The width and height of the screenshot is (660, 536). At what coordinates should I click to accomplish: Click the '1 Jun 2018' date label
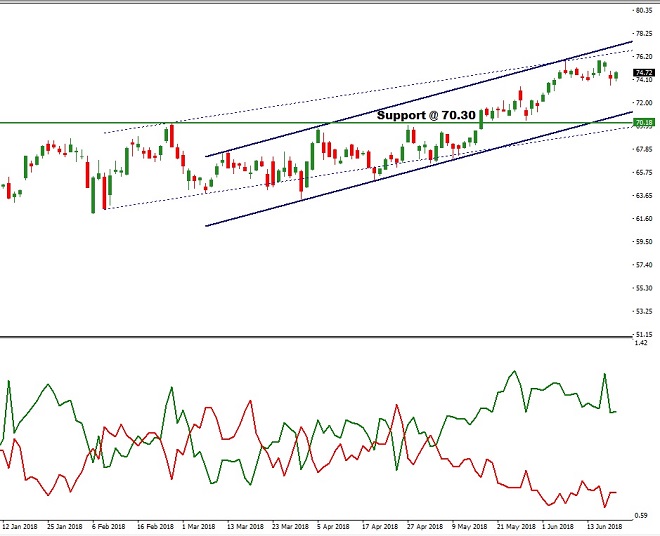(x=558, y=527)
